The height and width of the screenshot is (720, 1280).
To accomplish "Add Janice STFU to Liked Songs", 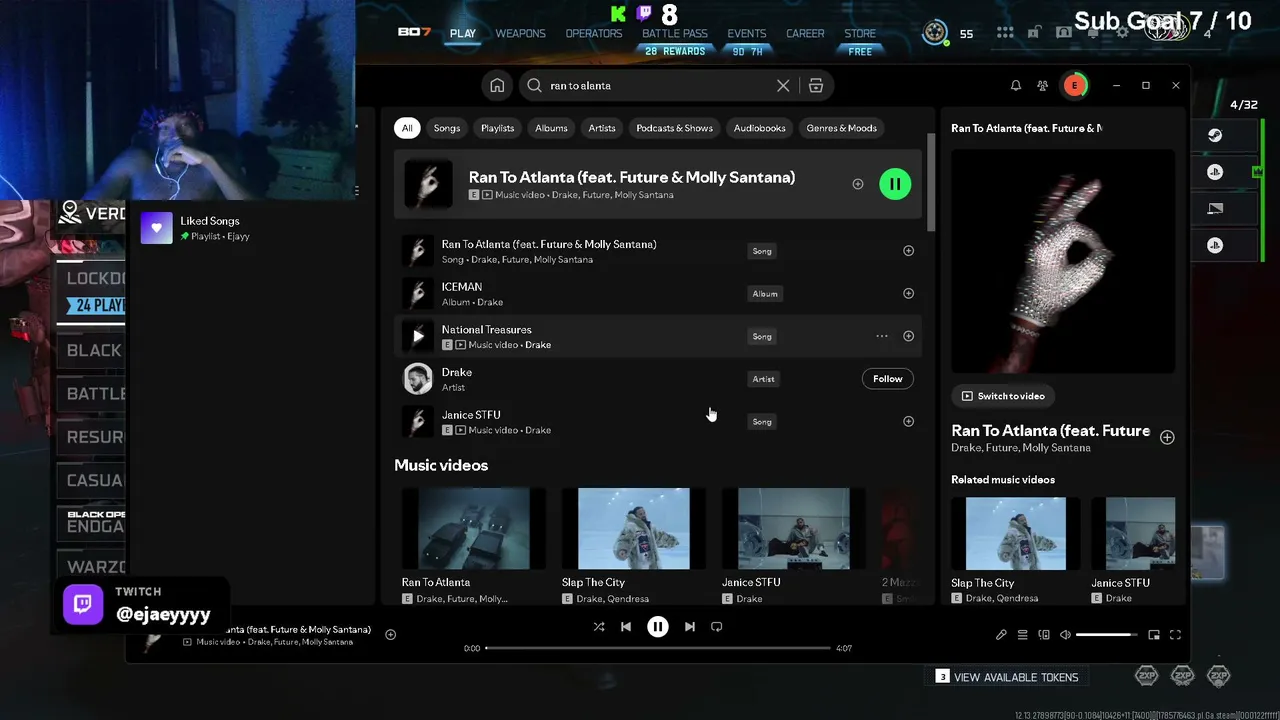I will tap(908, 422).
